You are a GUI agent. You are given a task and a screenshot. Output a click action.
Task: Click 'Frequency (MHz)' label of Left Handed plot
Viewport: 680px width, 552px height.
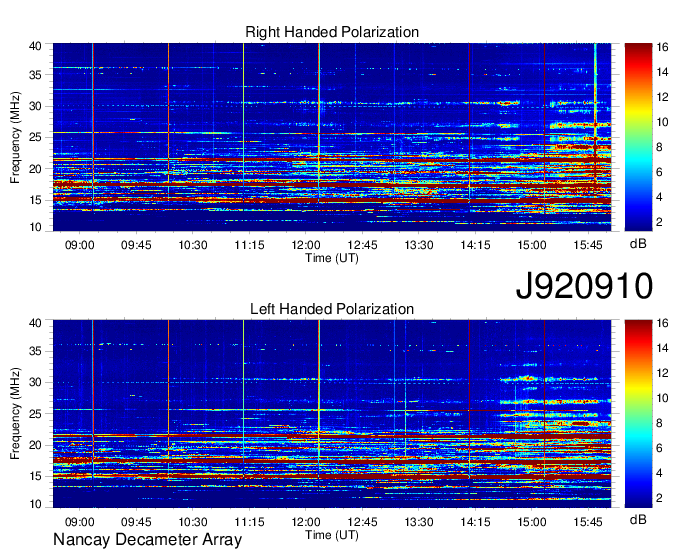click(x=15, y=414)
